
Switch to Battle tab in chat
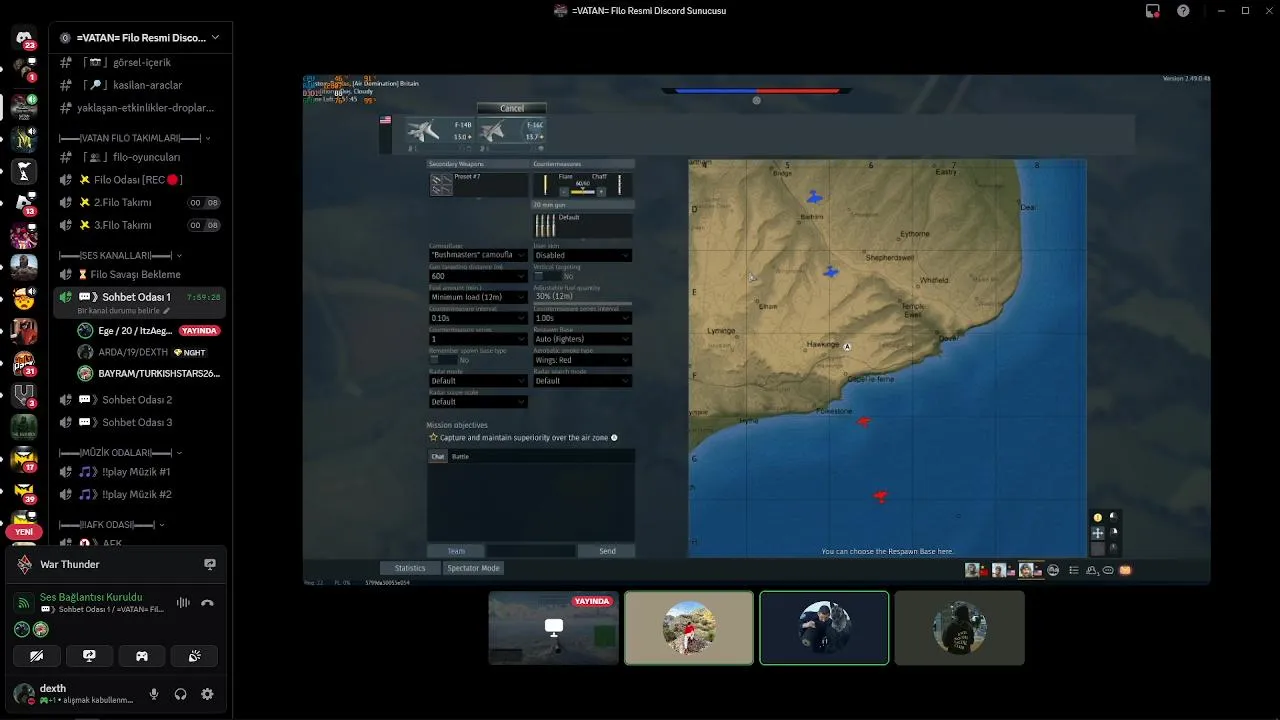click(x=460, y=456)
